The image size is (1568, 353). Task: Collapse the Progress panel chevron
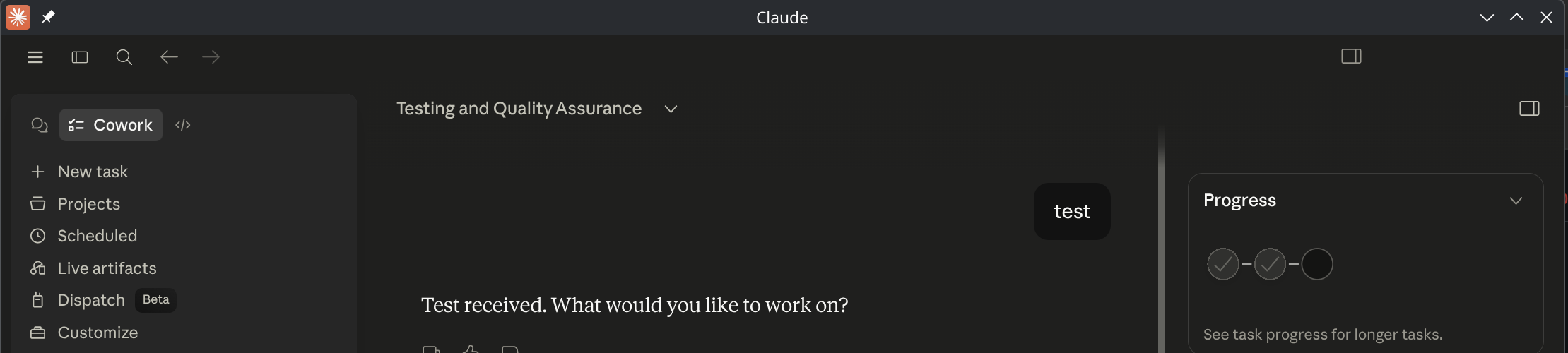(x=1516, y=201)
